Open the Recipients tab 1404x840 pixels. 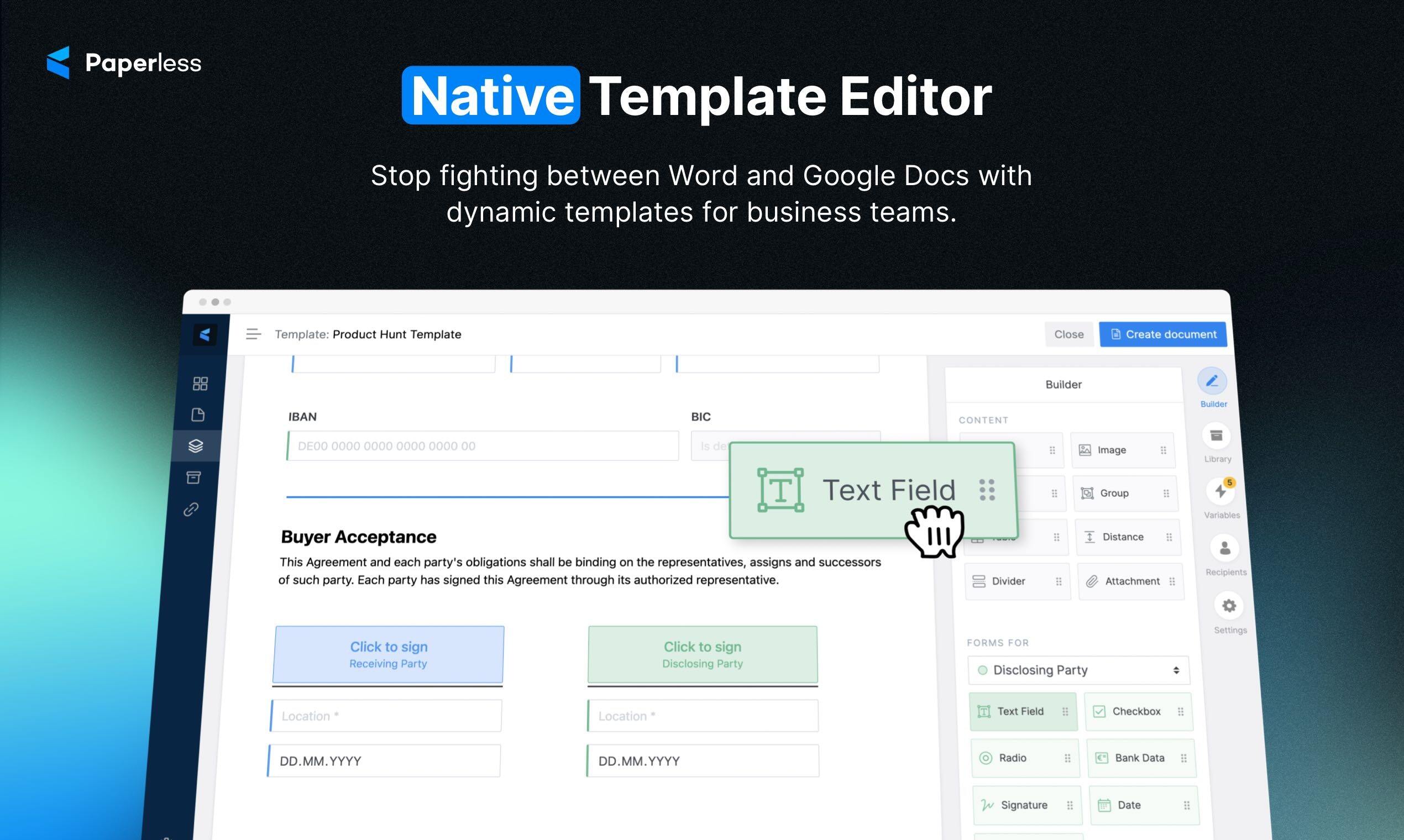(1225, 556)
